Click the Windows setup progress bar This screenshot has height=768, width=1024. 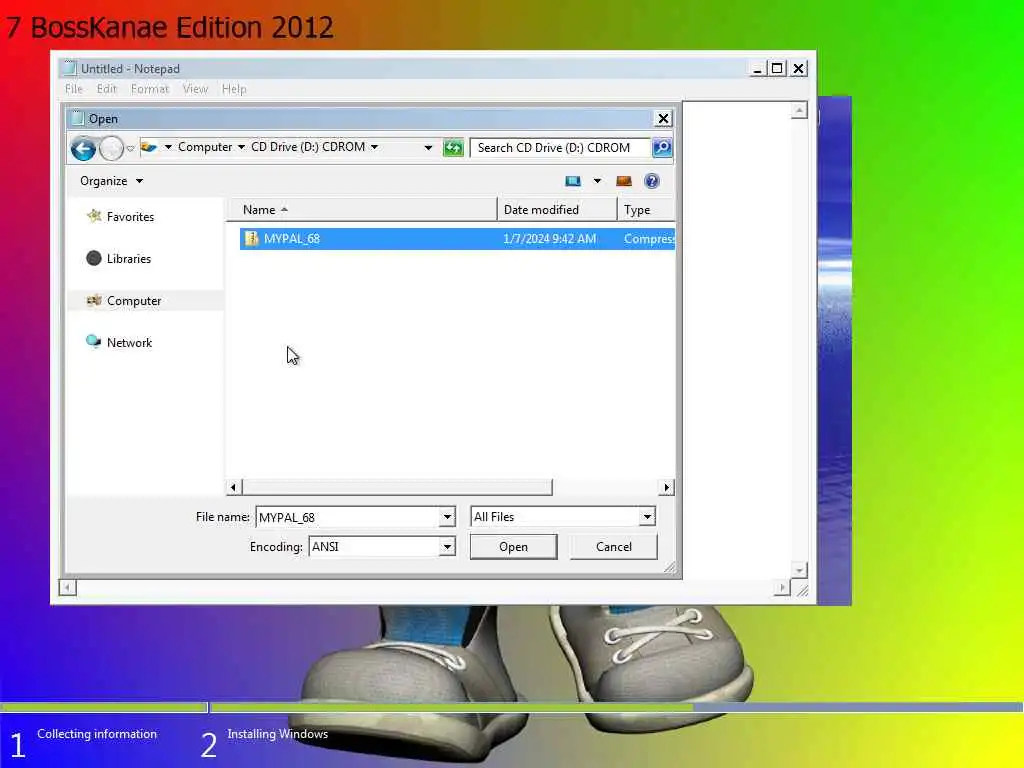pyautogui.click(x=512, y=707)
